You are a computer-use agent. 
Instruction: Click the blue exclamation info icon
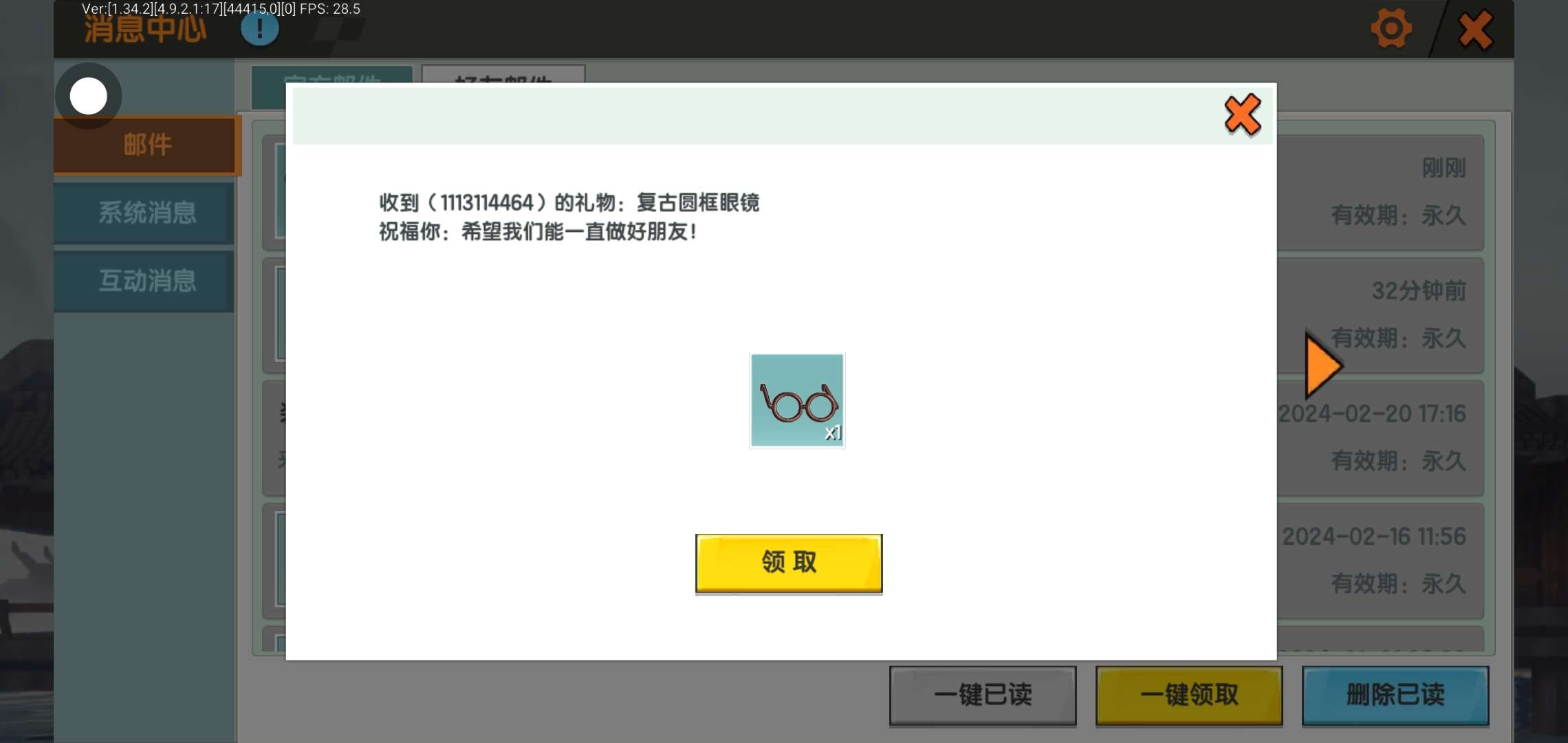[259, 29]
